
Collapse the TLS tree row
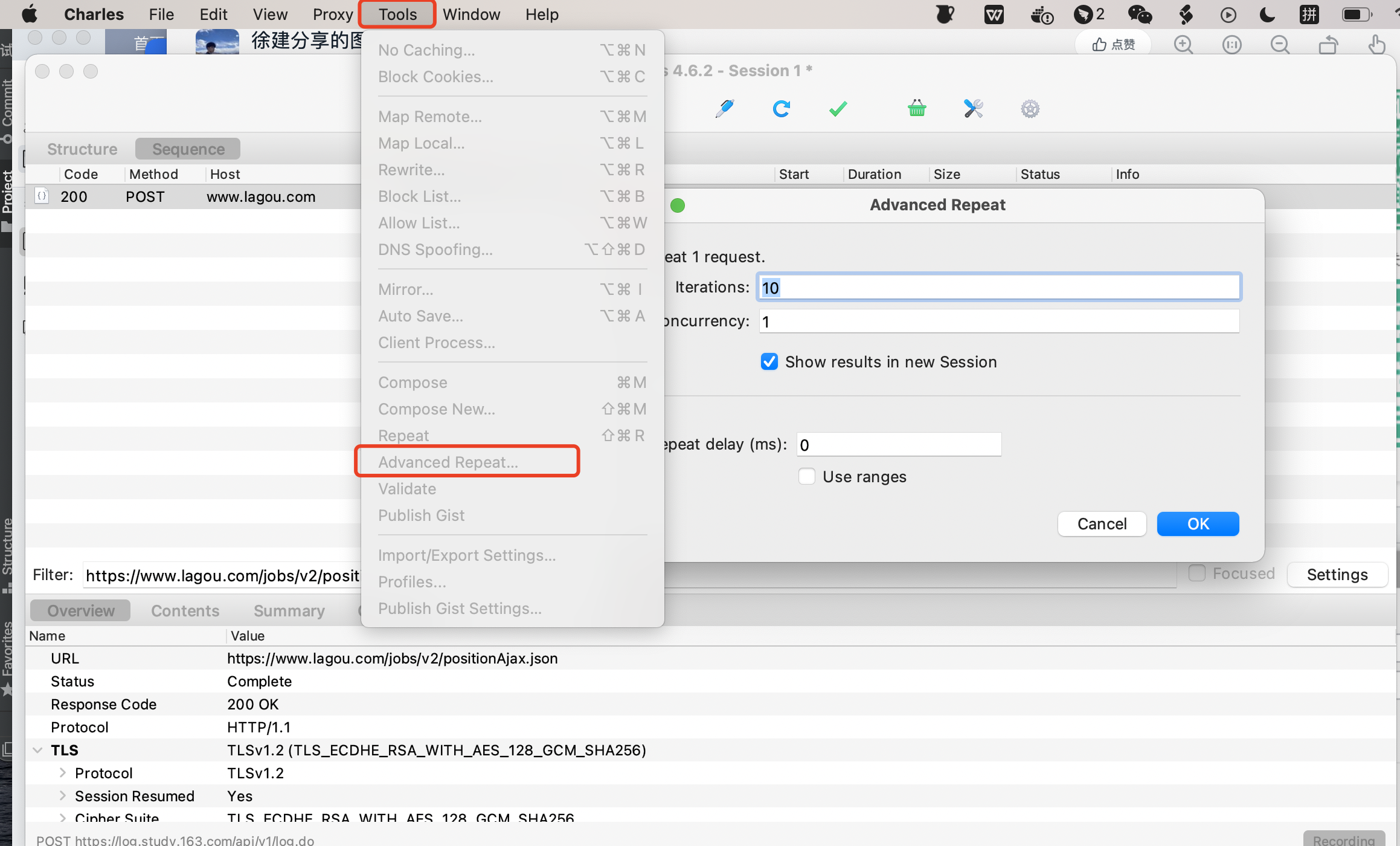pos(37,750)
